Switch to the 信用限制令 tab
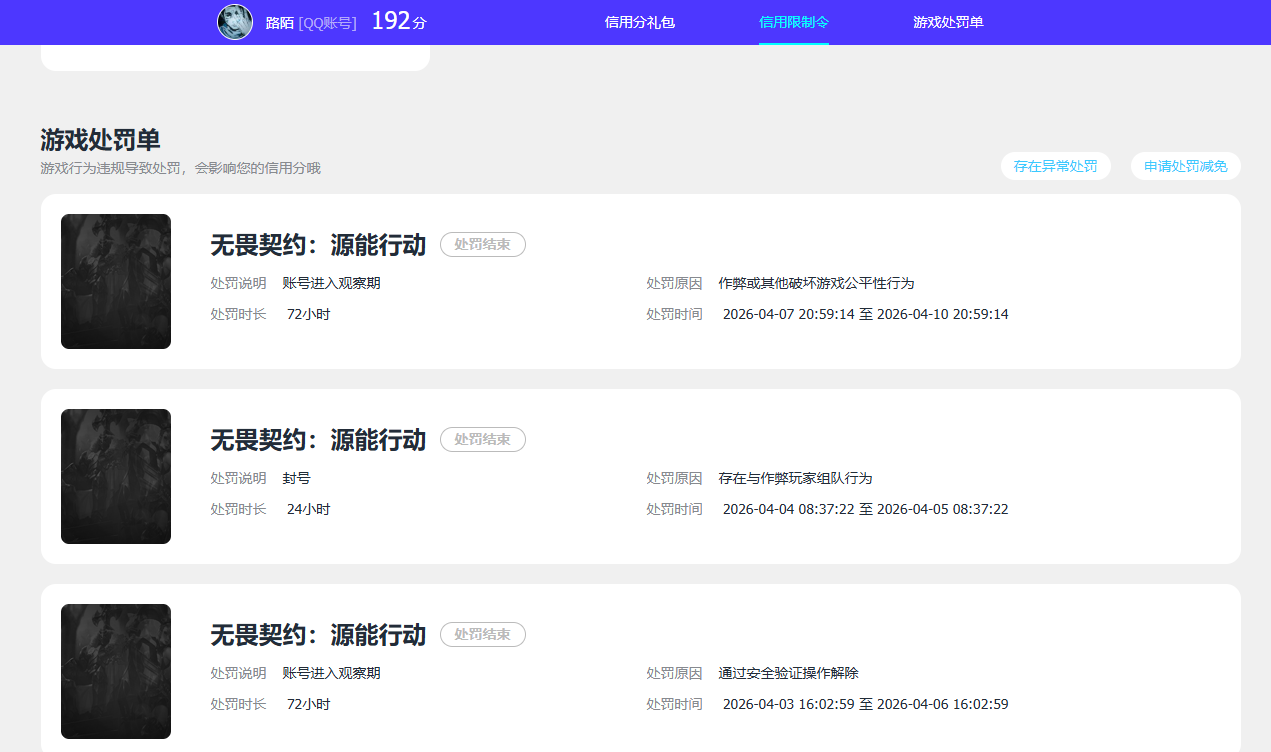This screenshot has height=752, width=1271. click(x=794, y=22)
